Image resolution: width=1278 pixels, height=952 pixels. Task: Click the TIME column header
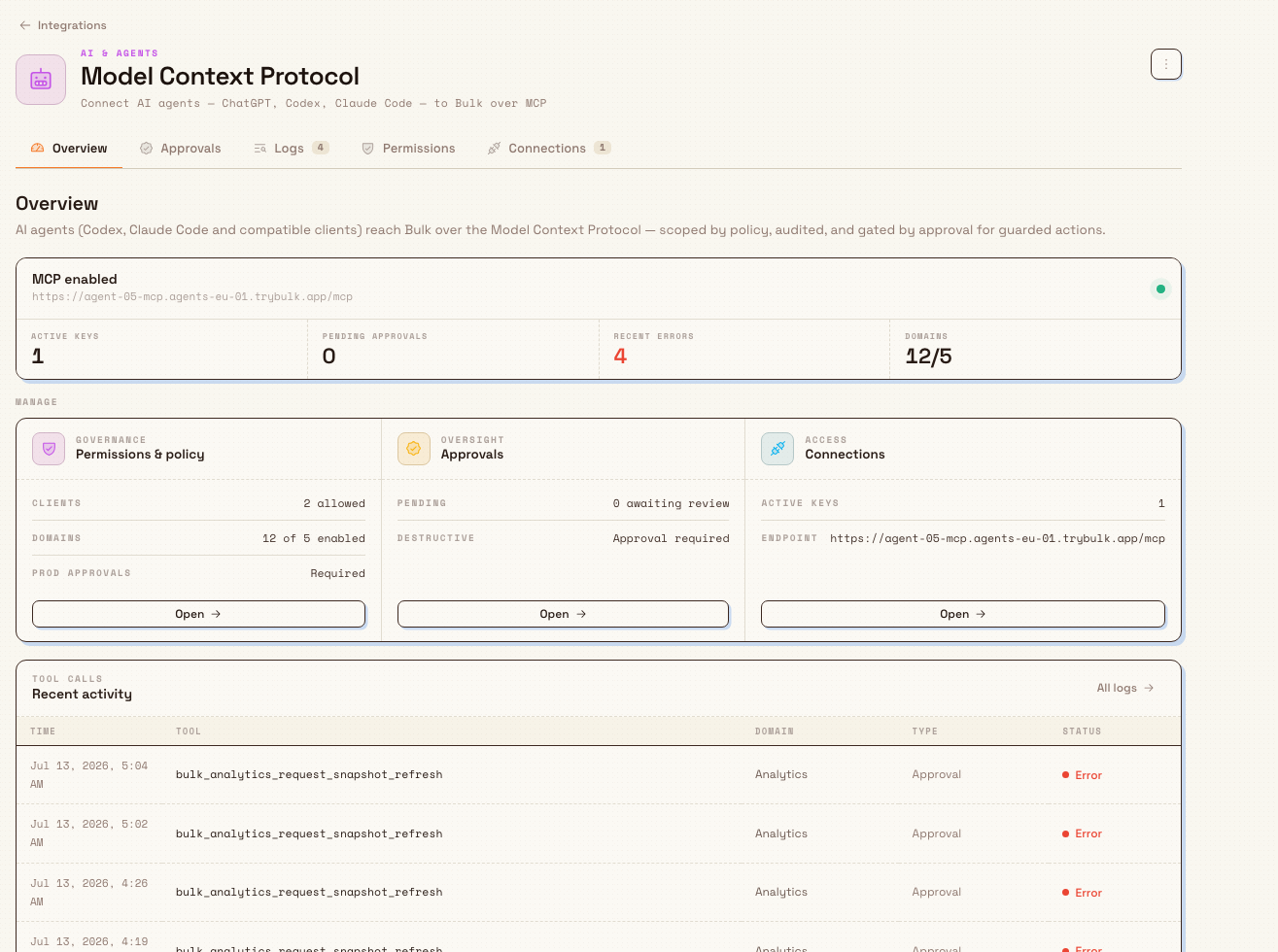(43, 731)
